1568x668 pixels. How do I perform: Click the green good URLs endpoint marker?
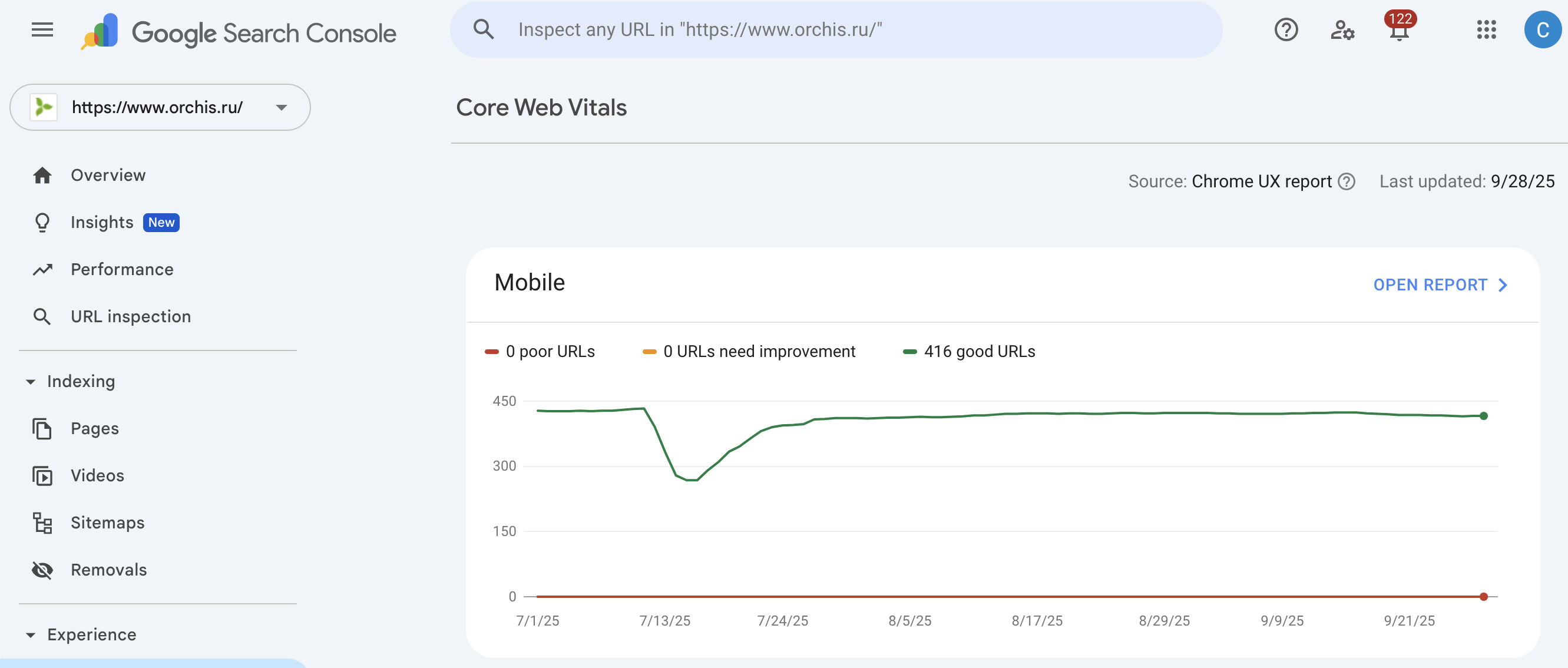tap(1483, 416)
